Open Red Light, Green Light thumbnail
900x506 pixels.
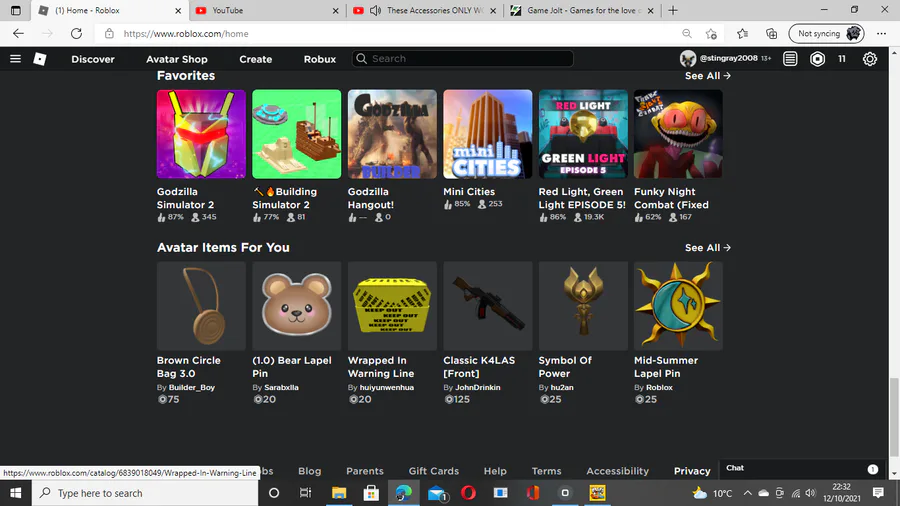coord(583,134)
